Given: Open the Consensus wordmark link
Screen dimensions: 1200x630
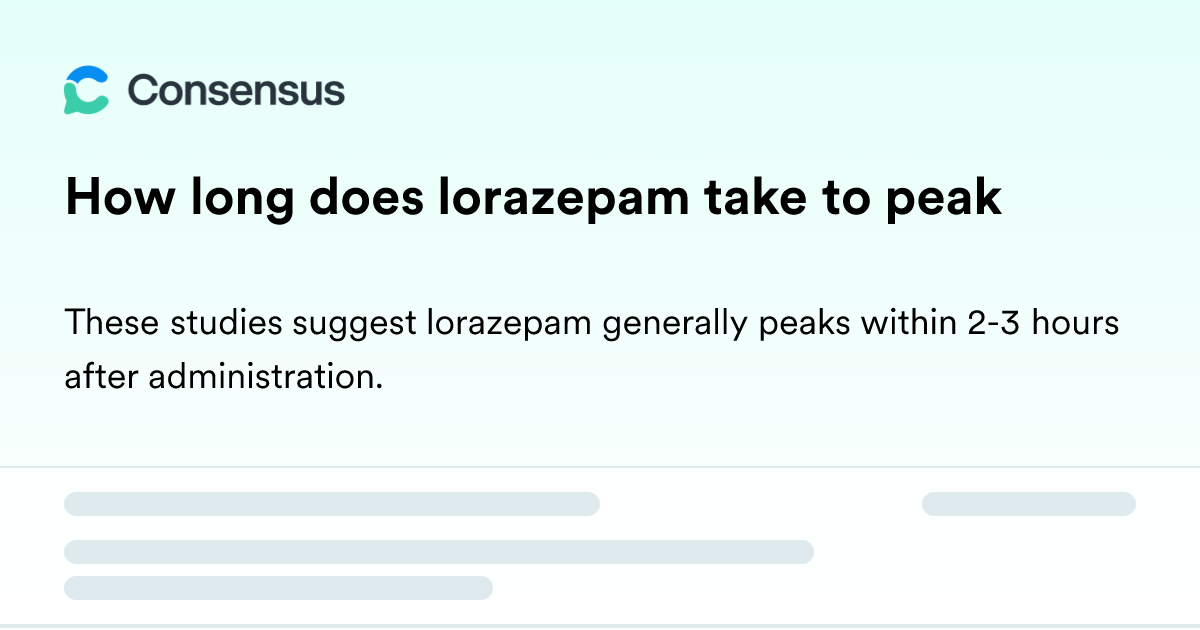Looking at the screenshot, I should click(x=236, y=91).
